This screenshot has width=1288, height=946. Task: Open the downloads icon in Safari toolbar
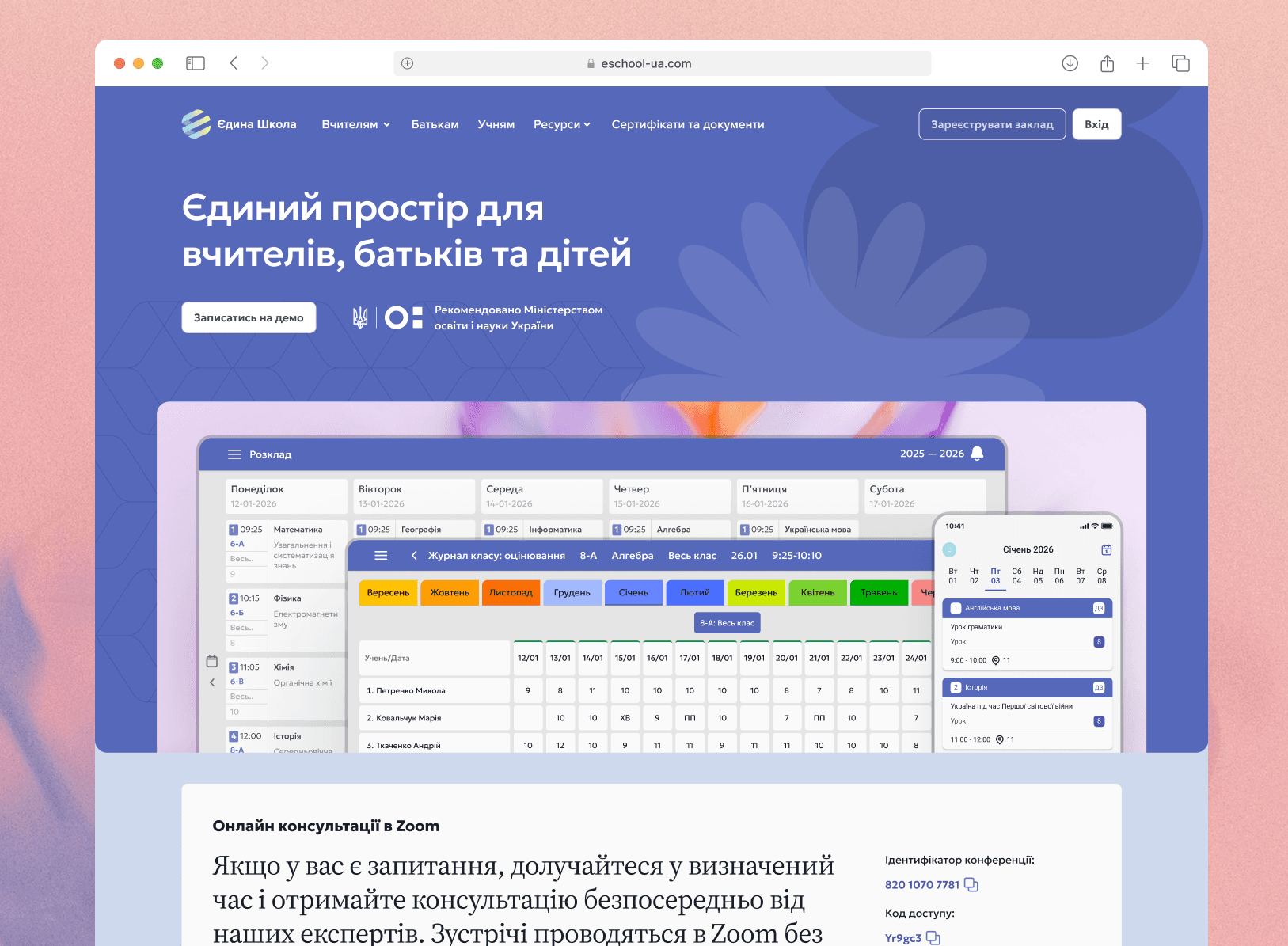click(1070, 63)
